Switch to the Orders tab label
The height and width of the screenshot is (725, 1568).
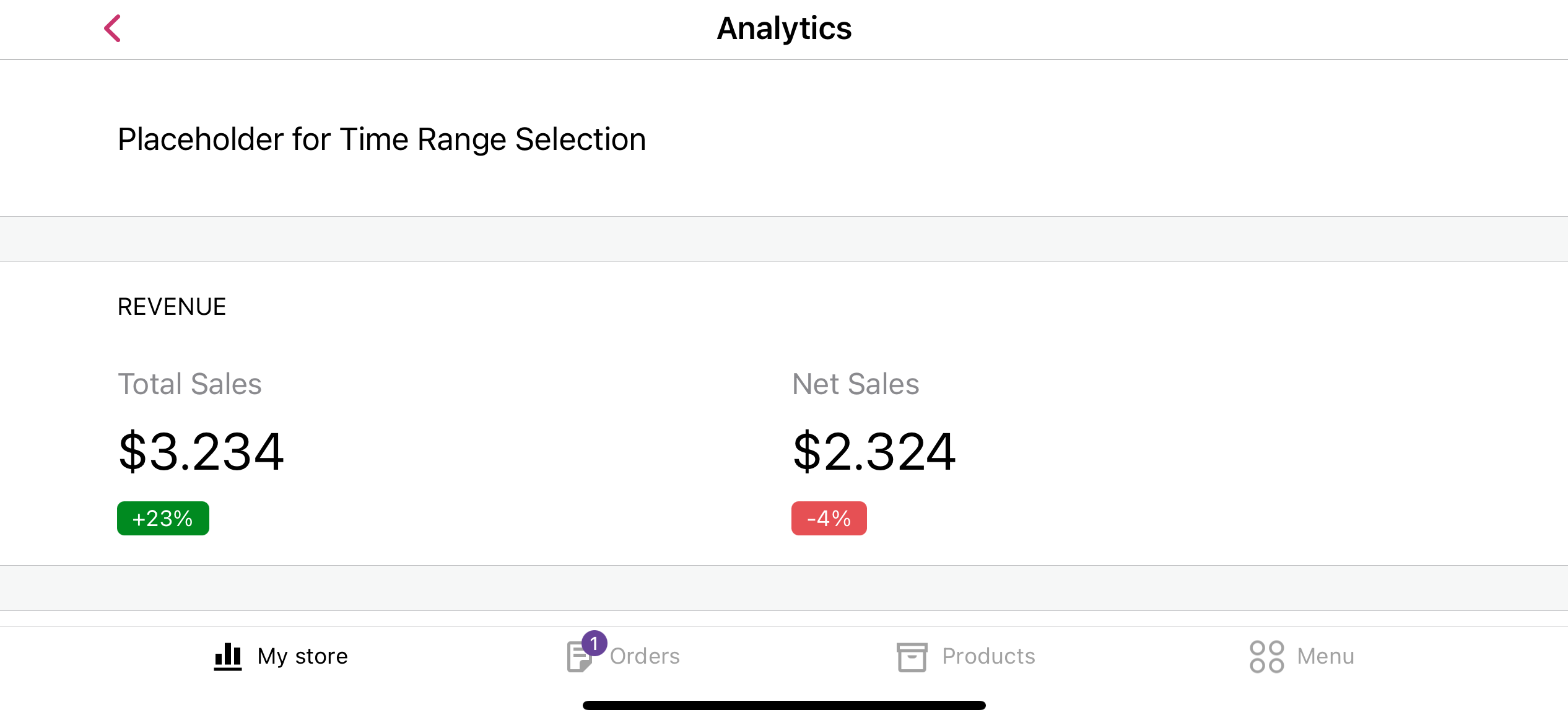pos(645,656)
